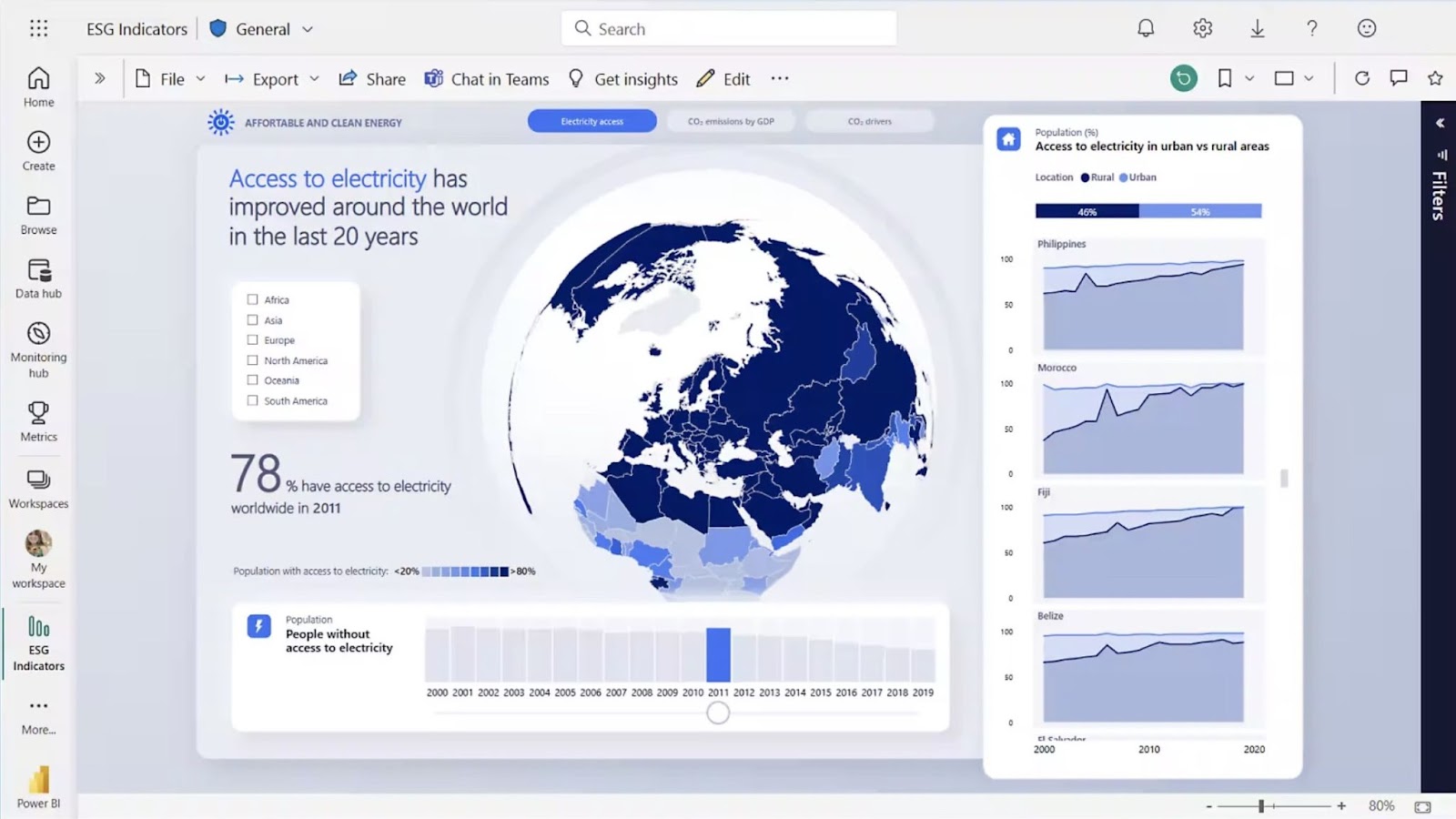Open notifications with the bell icon
The image size is (1456, 819).
point(1145,28)
